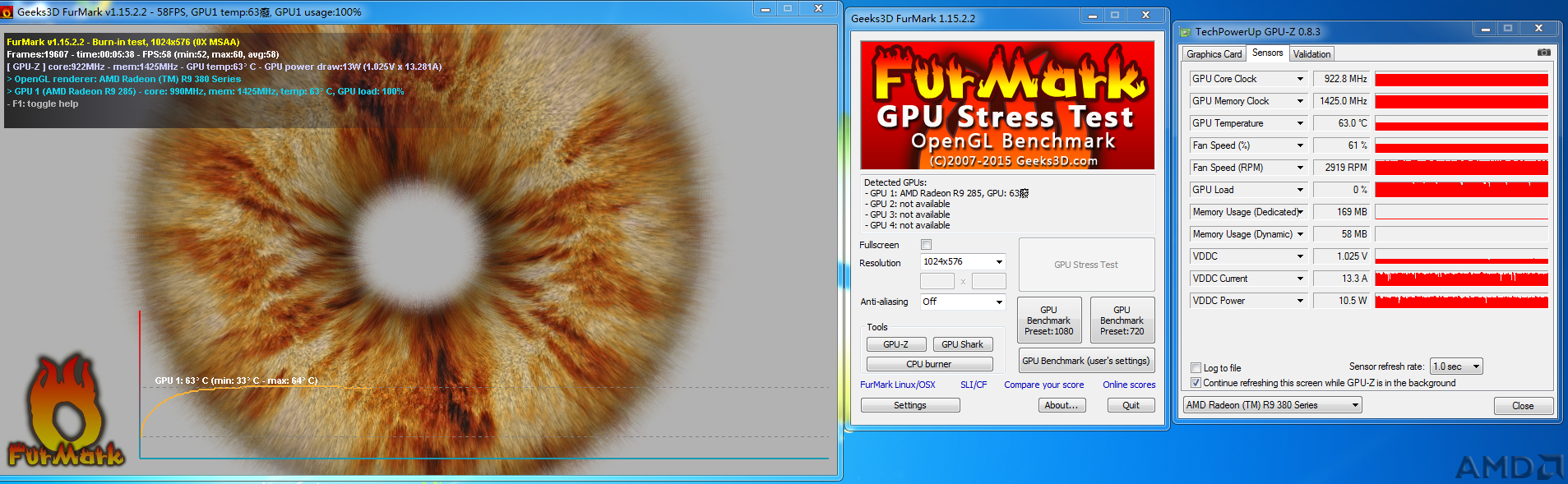Open the Resolution 1024x576 dropdown
Screen dimensions: 1568x484
[x=963, y=262]
